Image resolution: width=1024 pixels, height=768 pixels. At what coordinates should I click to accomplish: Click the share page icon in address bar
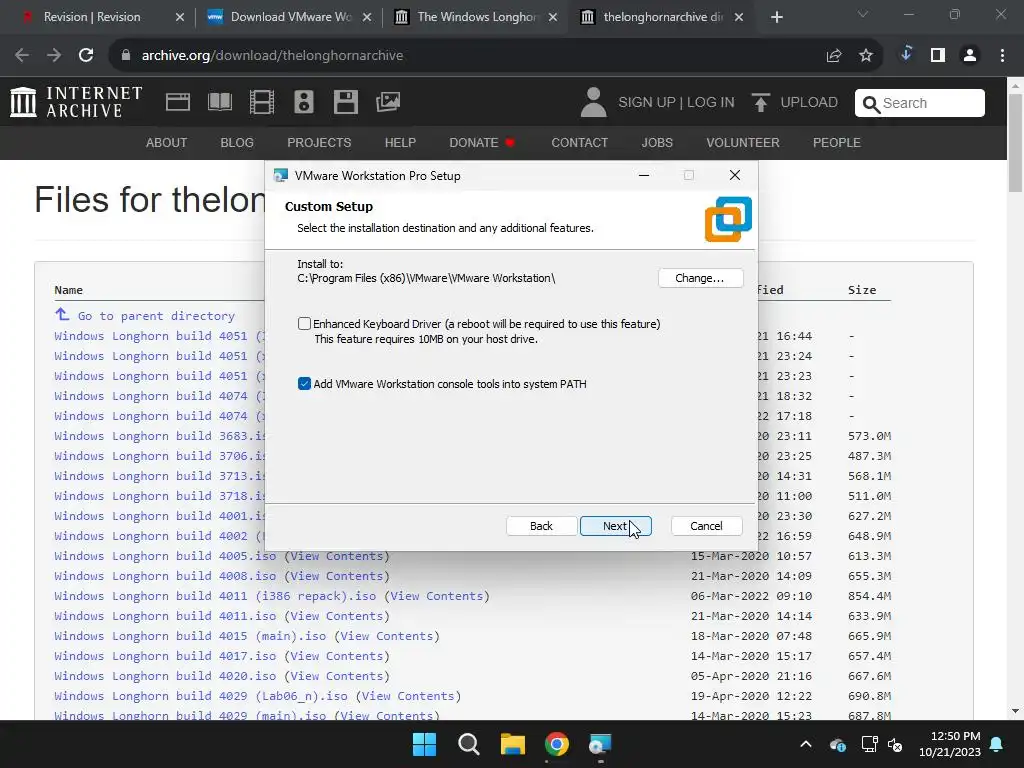pos(834,56)
